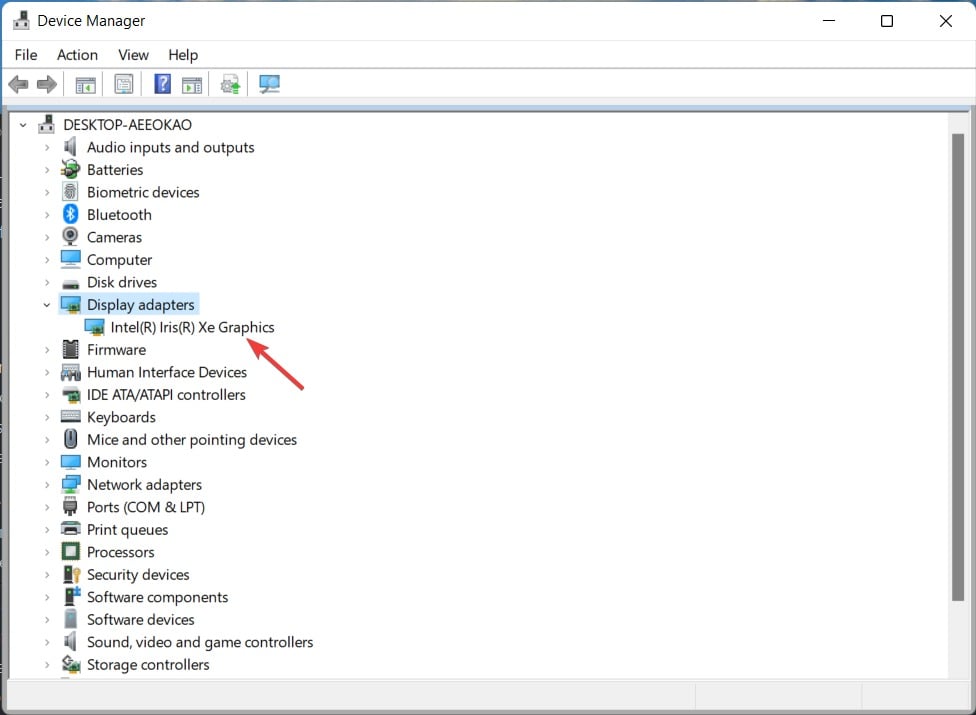Click the Security devices key icon
The image size is (976, 715).
click(72, 574)
